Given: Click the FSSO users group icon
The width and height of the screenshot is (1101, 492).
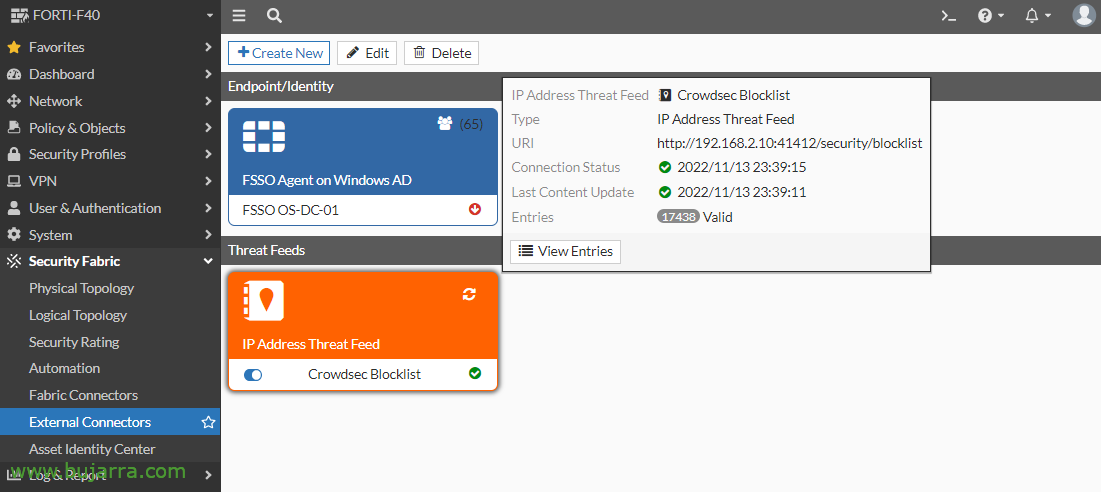Looking at the screenshot, I should point(444,124).
